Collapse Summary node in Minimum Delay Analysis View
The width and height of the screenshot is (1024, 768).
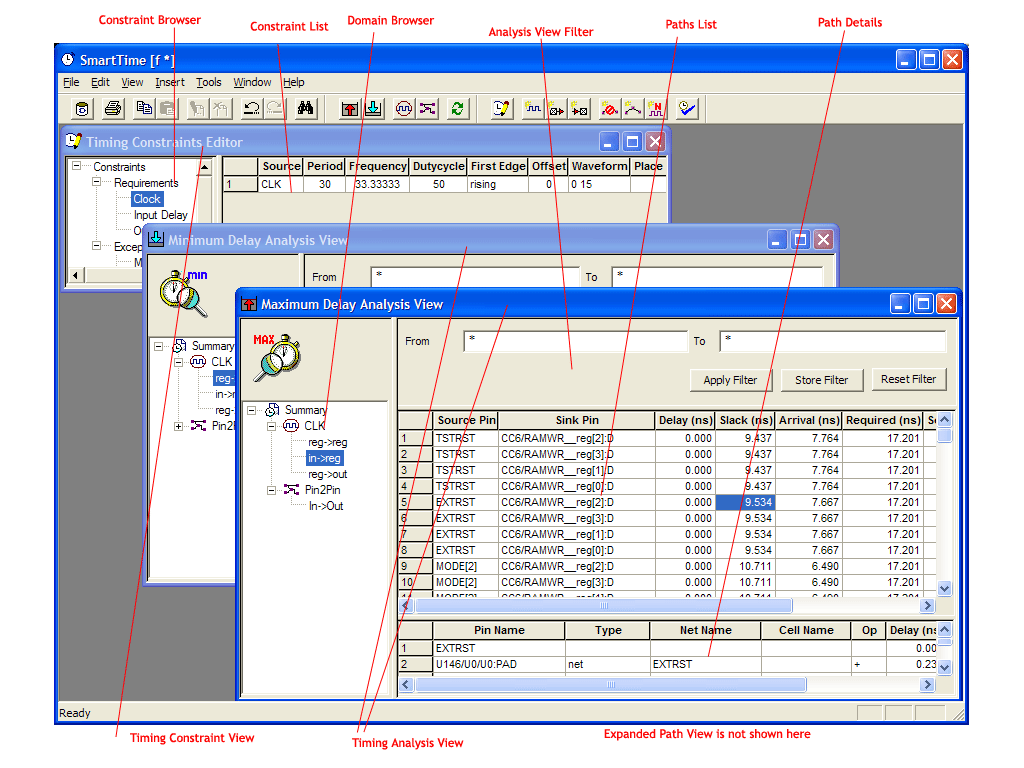click(158, 346)
